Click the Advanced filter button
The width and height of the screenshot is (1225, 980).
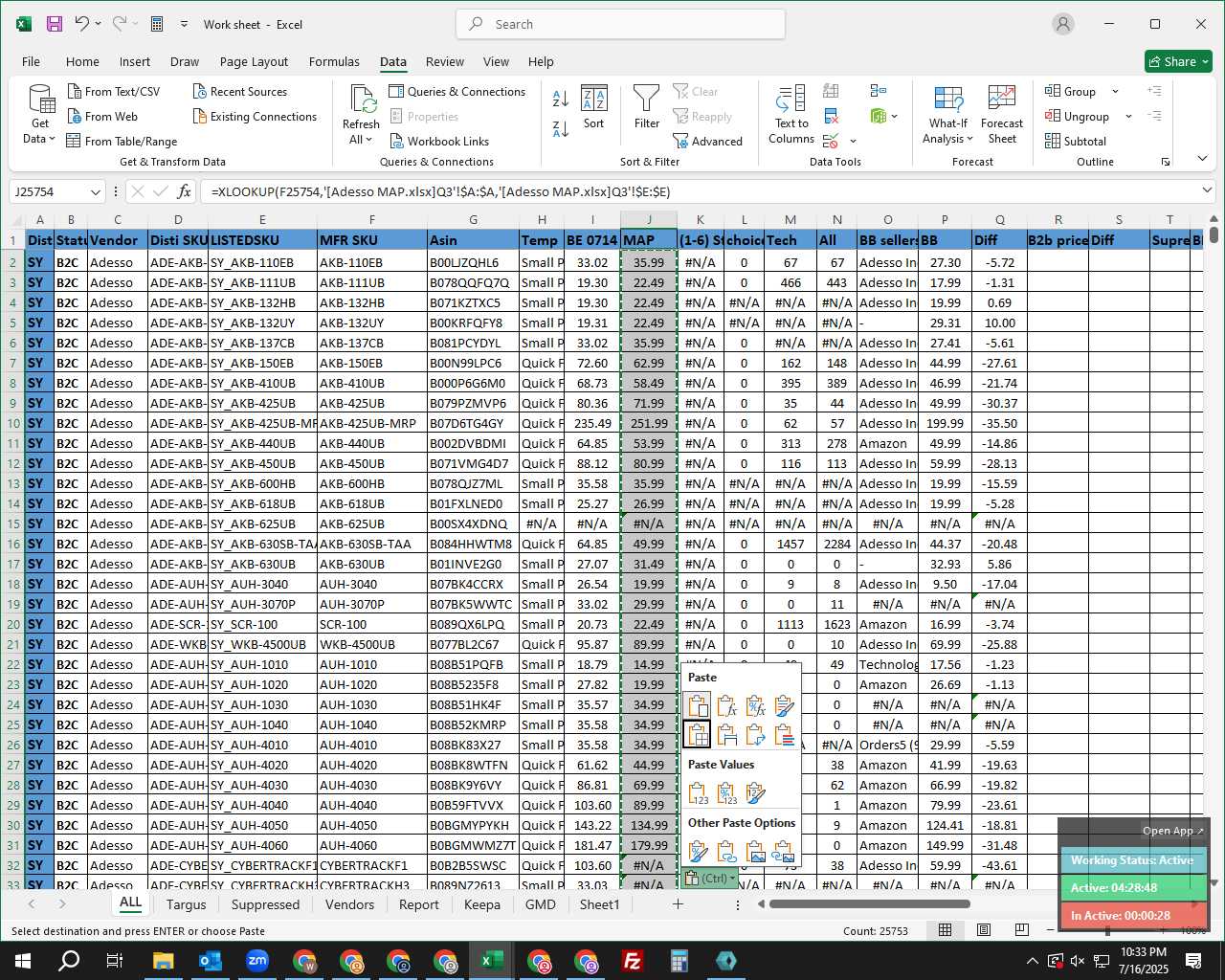[x=707, y=142]
